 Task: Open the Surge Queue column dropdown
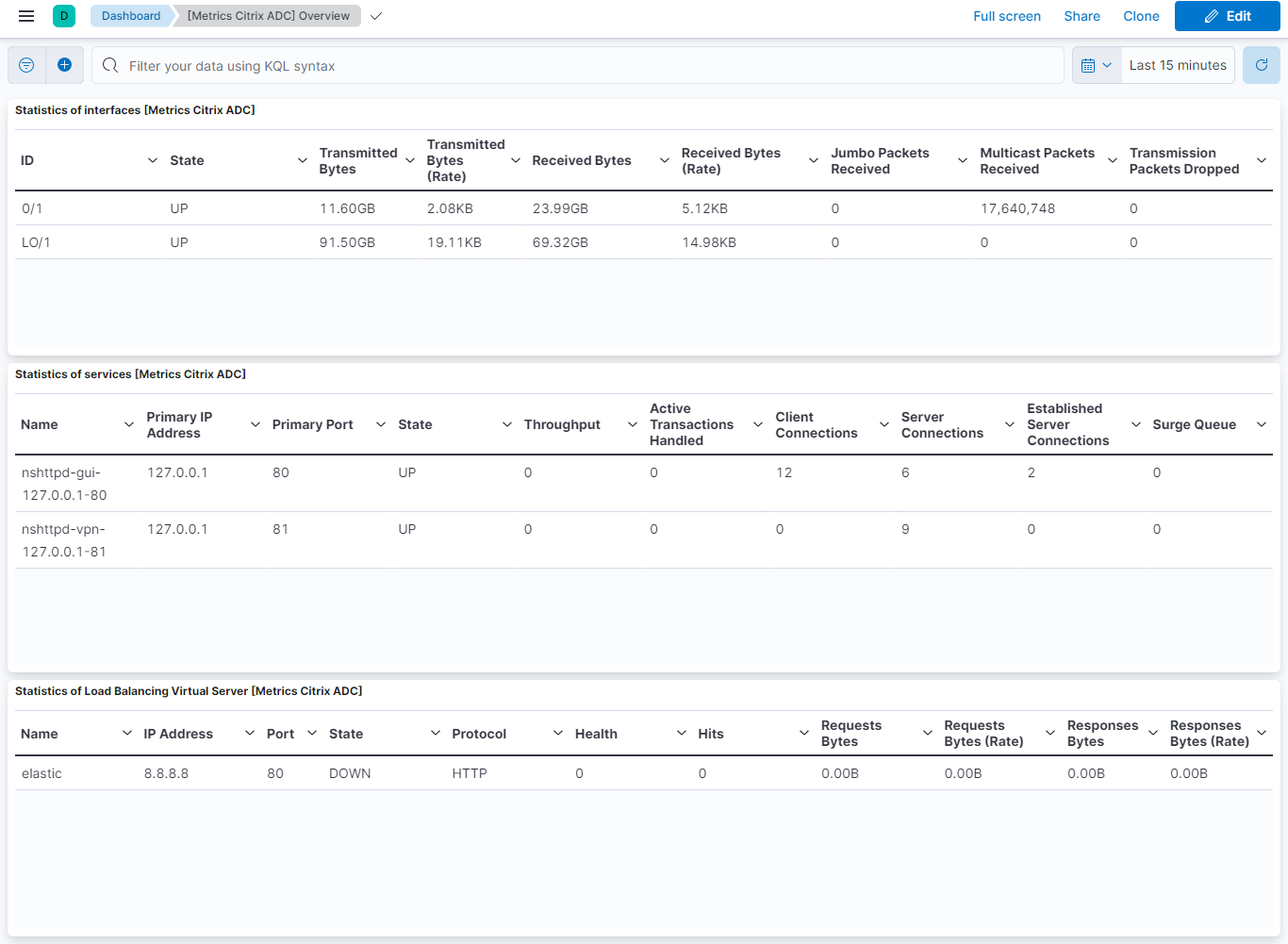pyautogui.click(x=1262, y=424)
